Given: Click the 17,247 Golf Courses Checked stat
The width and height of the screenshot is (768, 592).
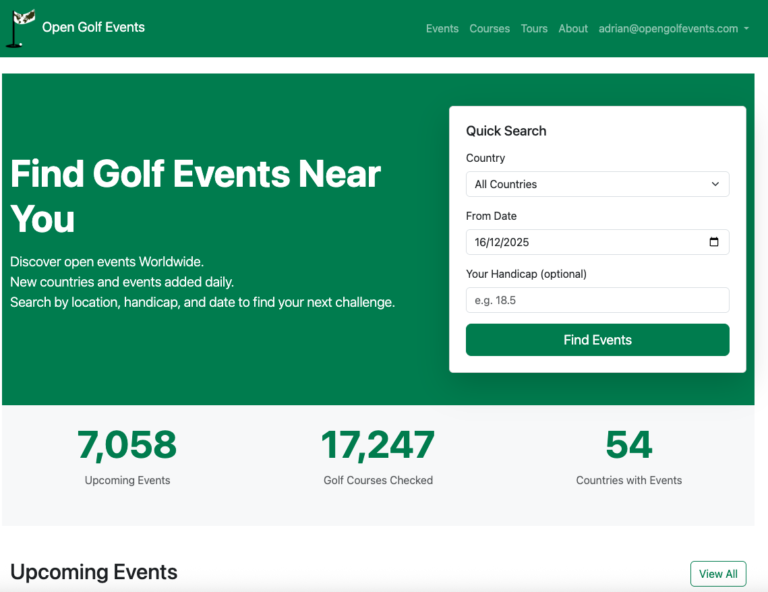Looking at the screenshot, I should click(378, 446).
